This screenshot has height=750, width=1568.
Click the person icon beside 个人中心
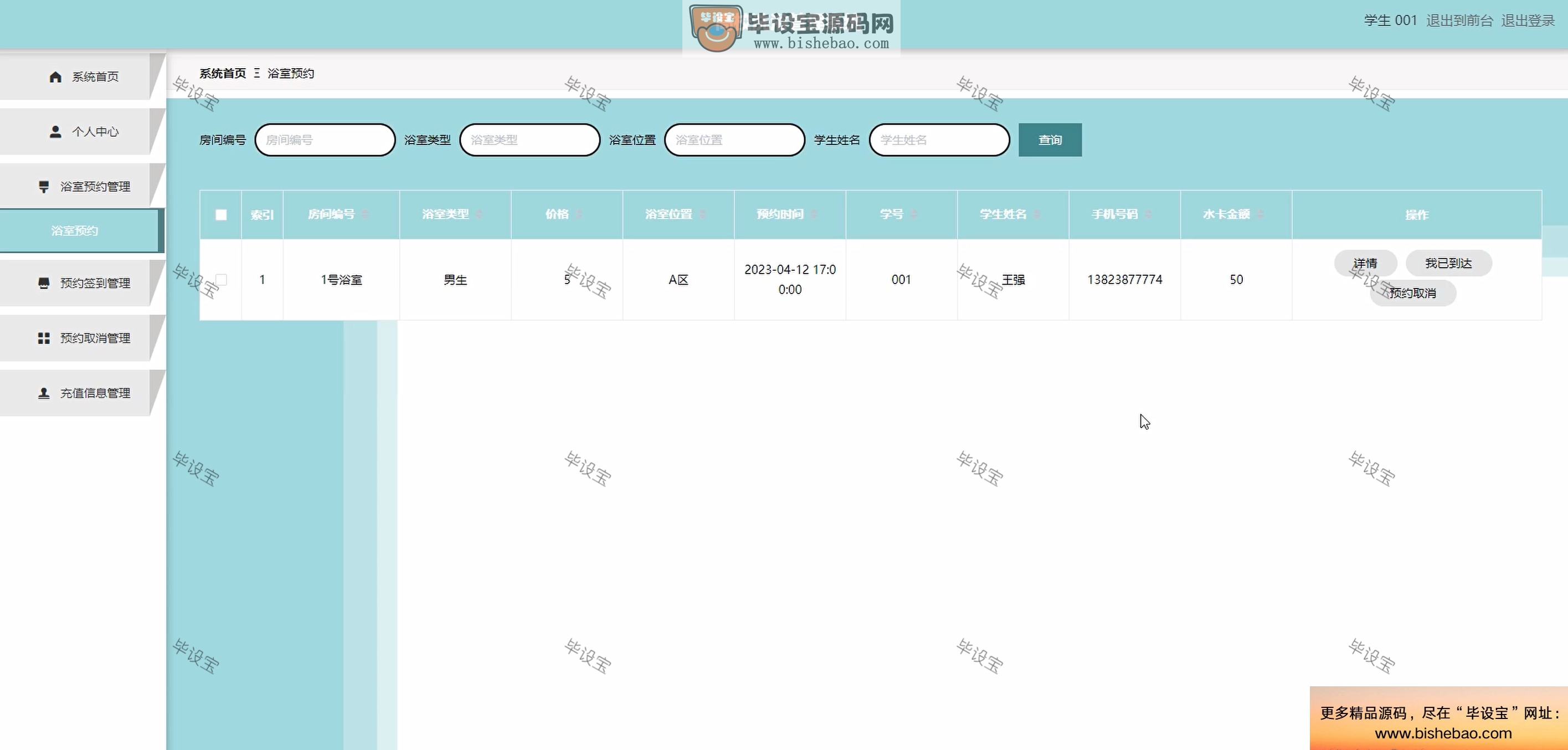[x=55, y=131]
